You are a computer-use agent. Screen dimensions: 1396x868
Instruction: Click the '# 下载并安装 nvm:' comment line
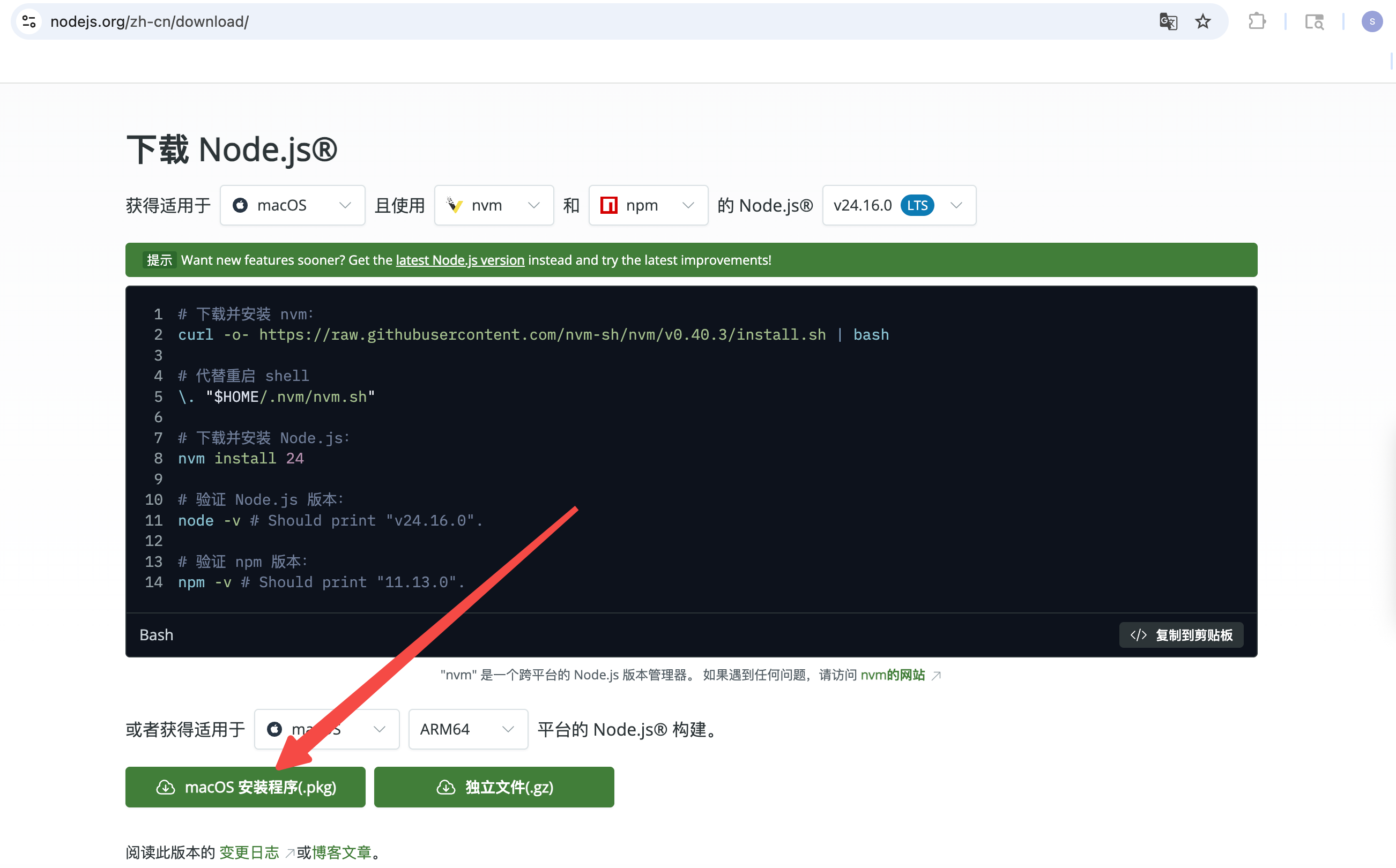coord(246,314)
